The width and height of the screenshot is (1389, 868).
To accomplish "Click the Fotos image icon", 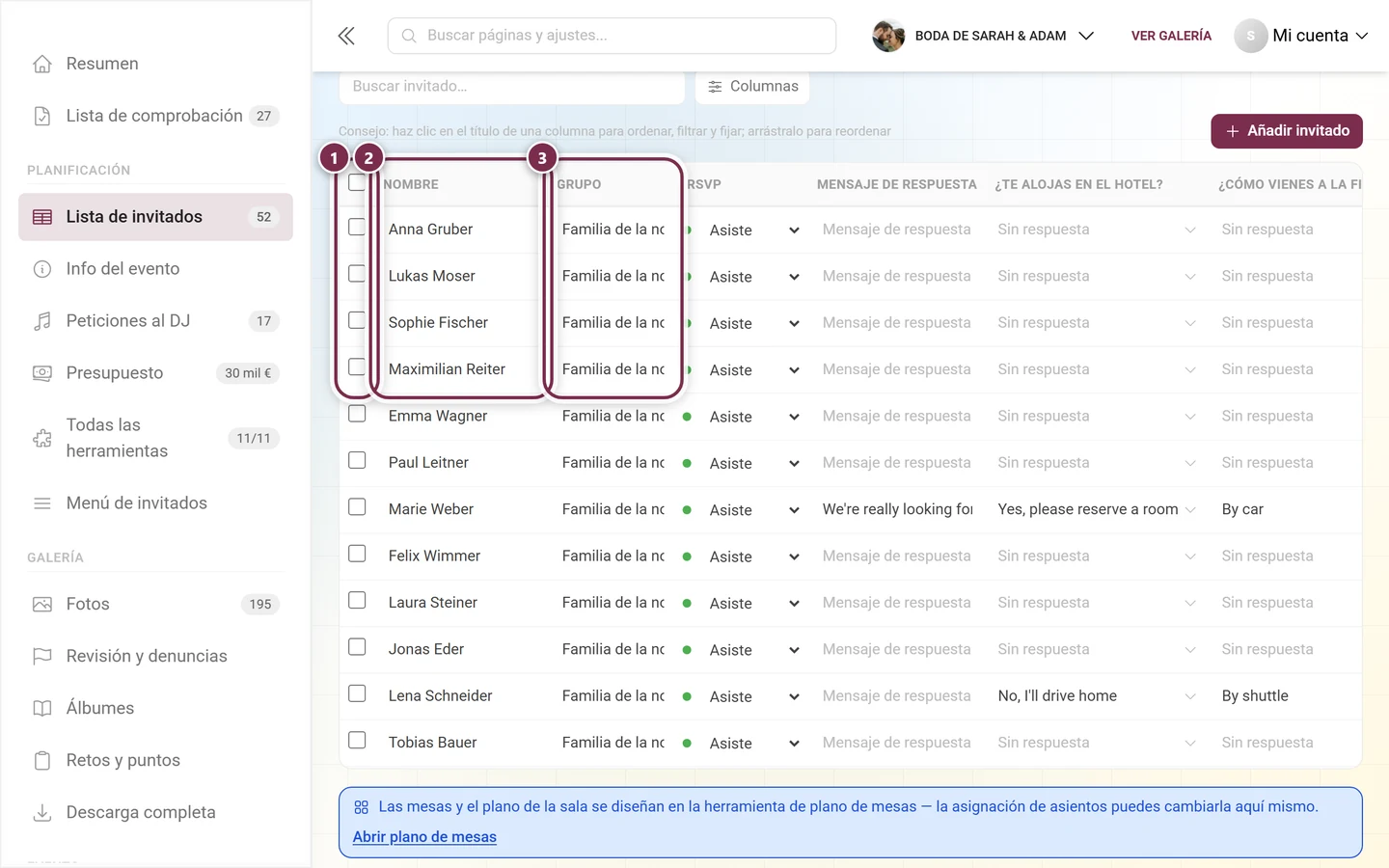I will click(42, 605).
